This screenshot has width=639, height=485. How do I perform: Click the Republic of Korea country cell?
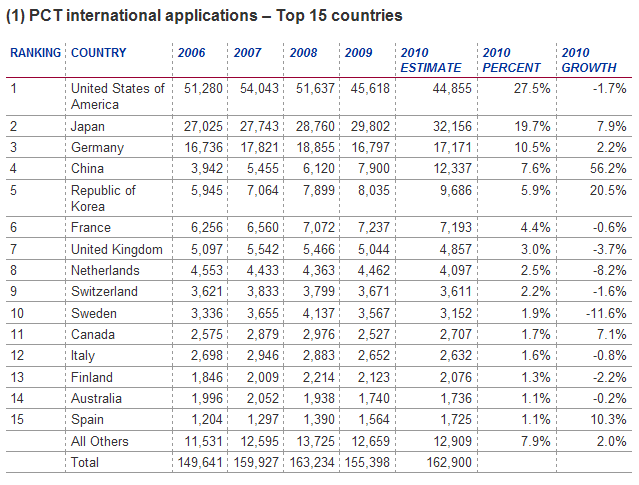(x=103, y=198)
